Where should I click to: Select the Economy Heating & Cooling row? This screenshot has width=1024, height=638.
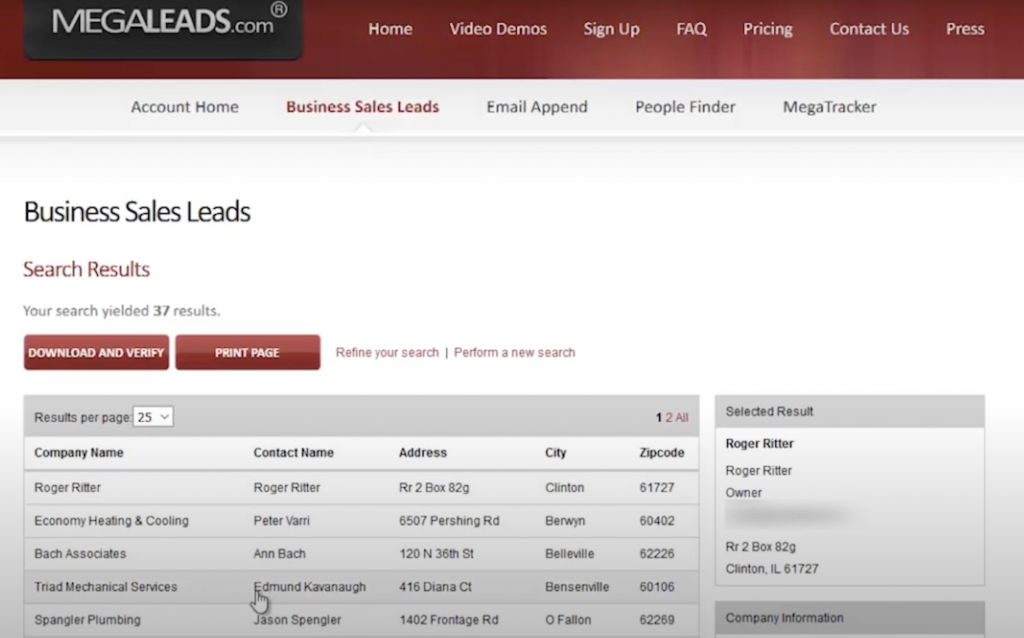(x=361, y=520)
